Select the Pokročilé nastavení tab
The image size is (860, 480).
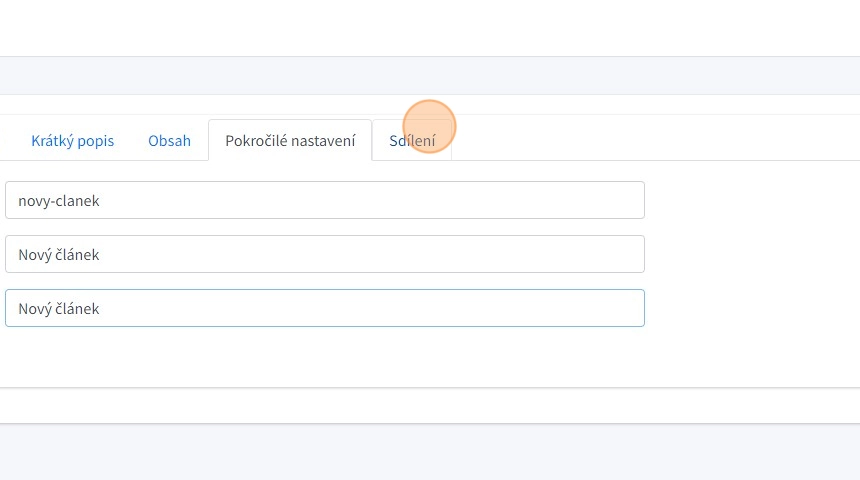[290, 141]
